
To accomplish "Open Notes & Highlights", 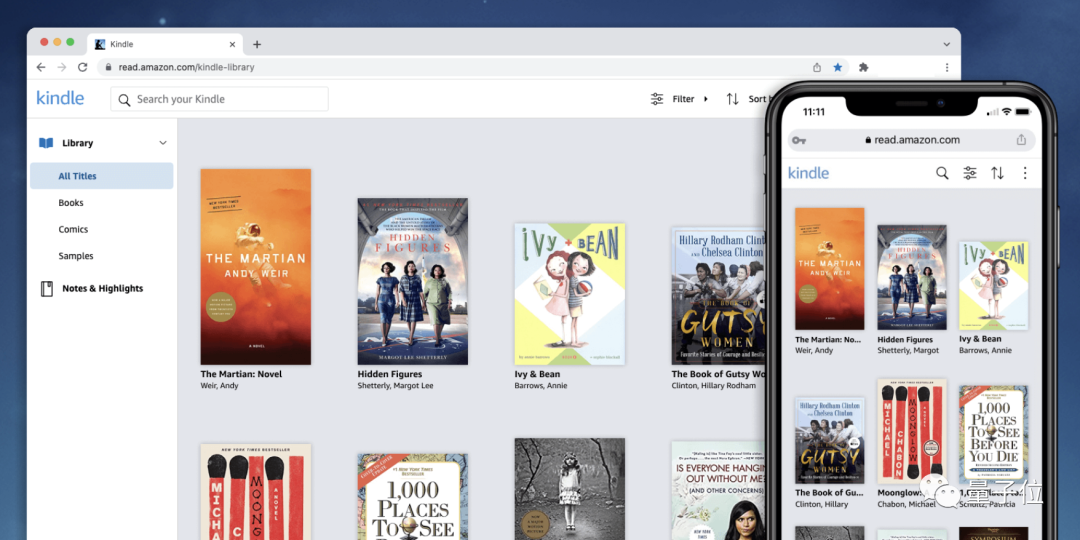I will [102, 289].
